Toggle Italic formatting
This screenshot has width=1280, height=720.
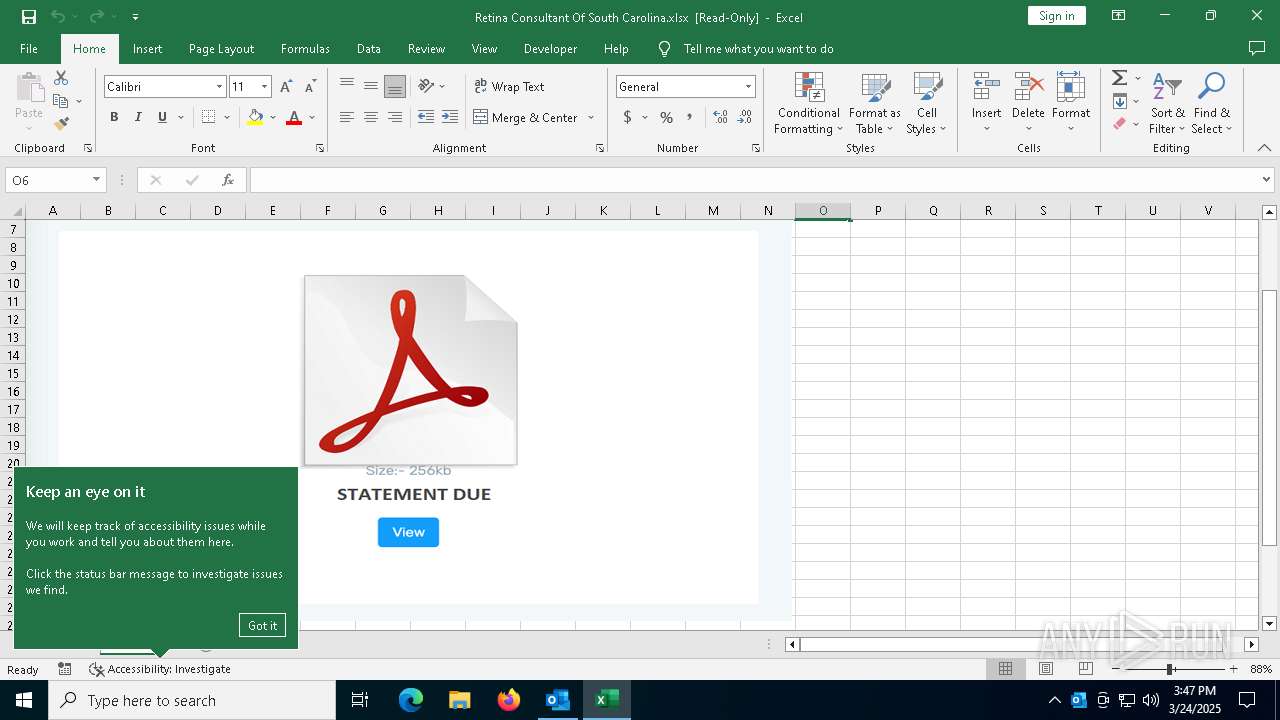(138, 117)
